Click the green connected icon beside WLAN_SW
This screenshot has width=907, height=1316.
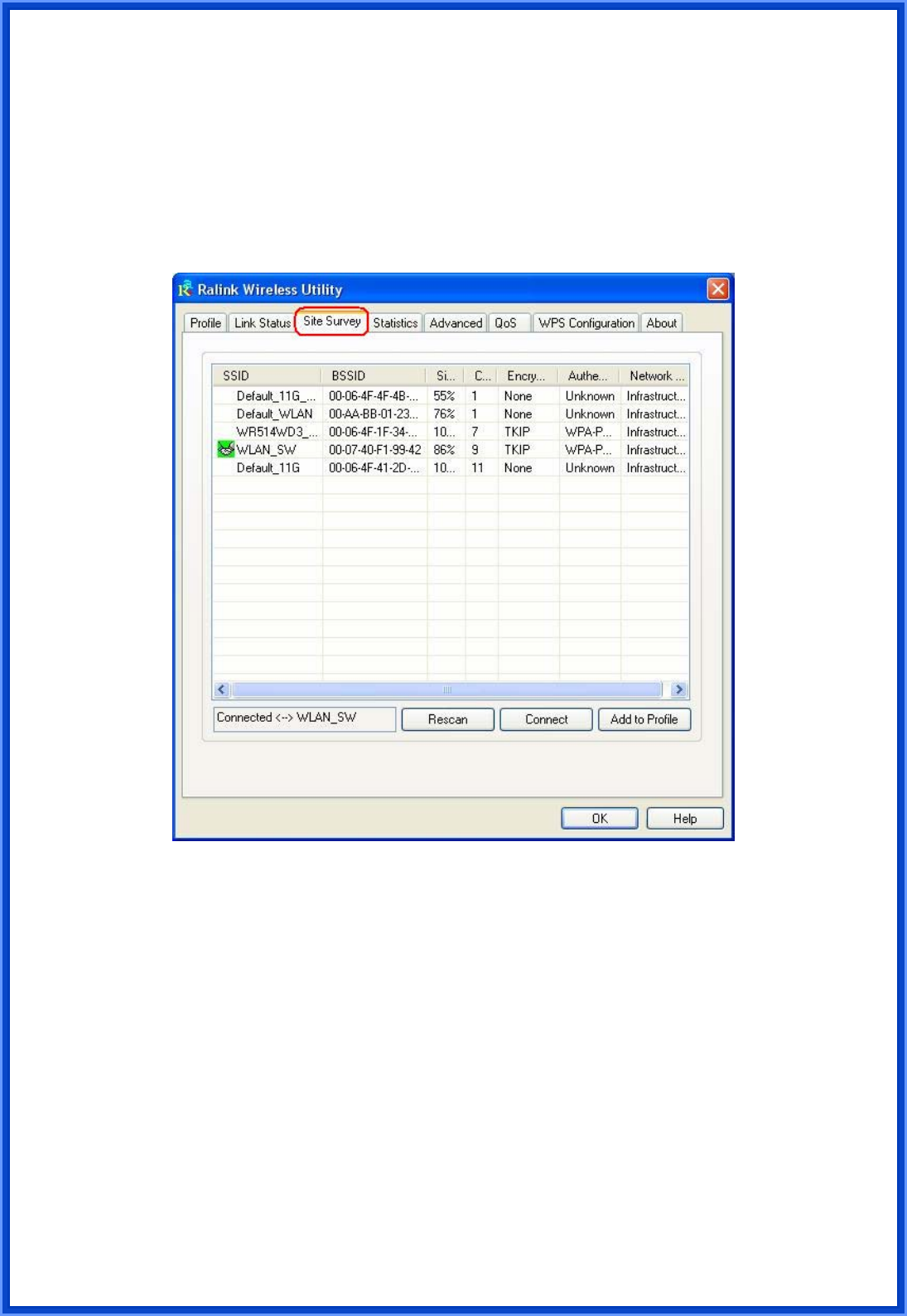225,449
